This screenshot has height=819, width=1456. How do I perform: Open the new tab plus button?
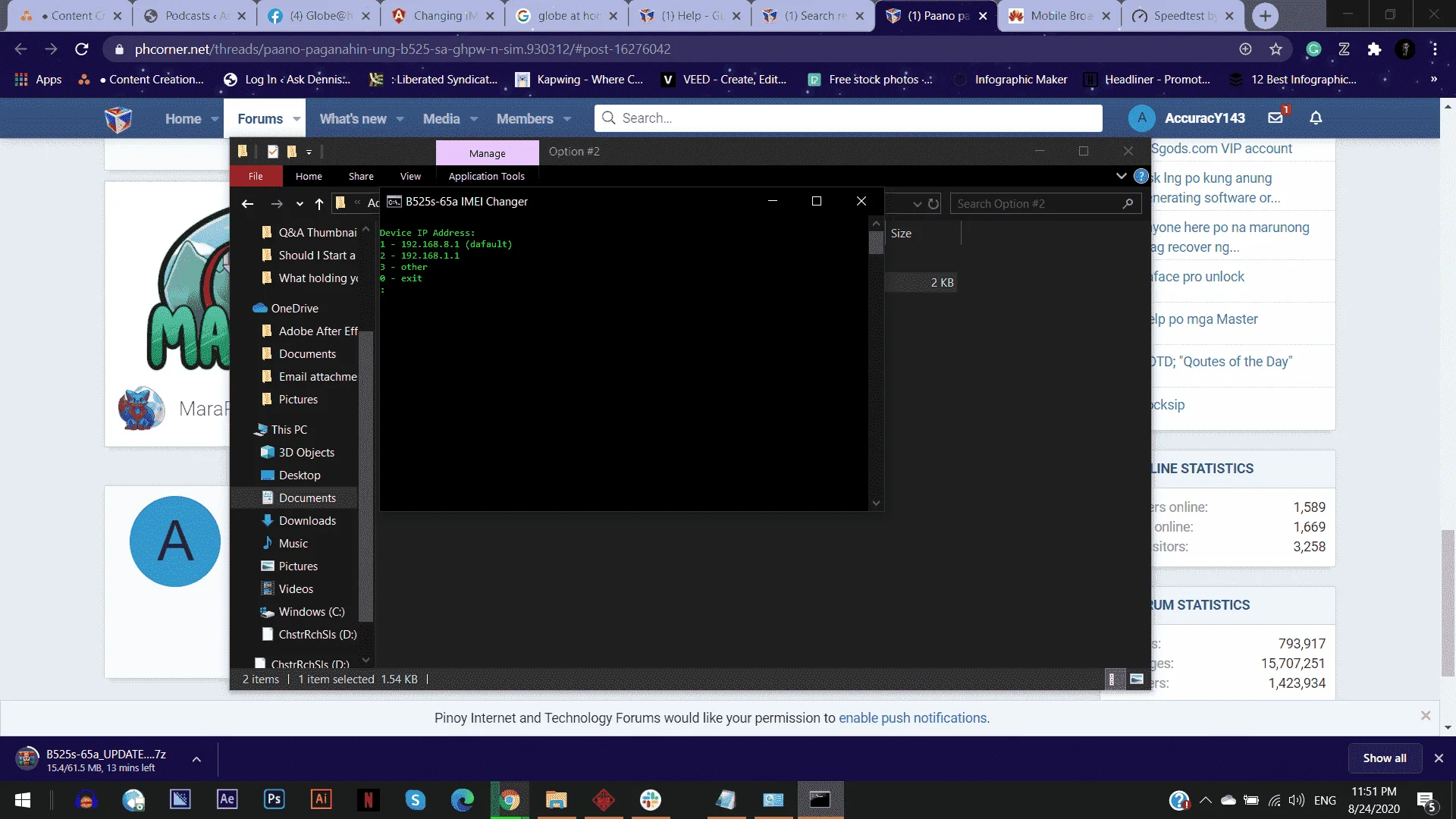(x=1265, y=16)
